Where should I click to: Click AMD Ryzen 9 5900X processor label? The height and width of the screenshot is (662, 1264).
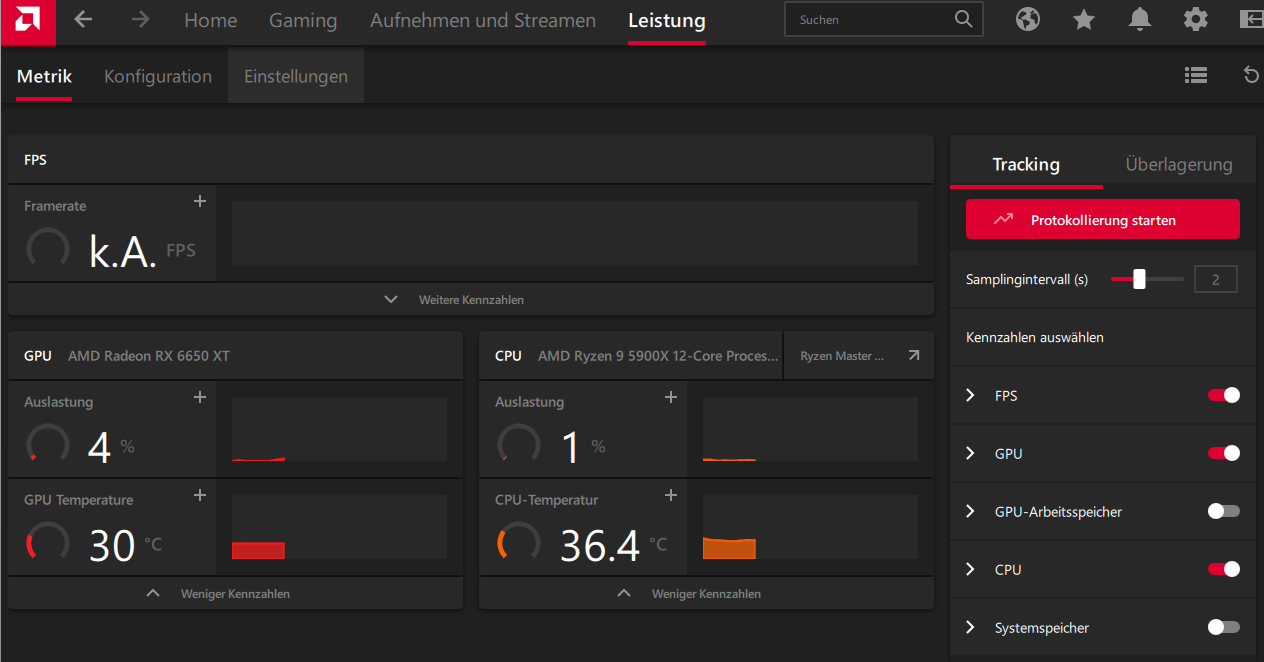coord(659,356)
